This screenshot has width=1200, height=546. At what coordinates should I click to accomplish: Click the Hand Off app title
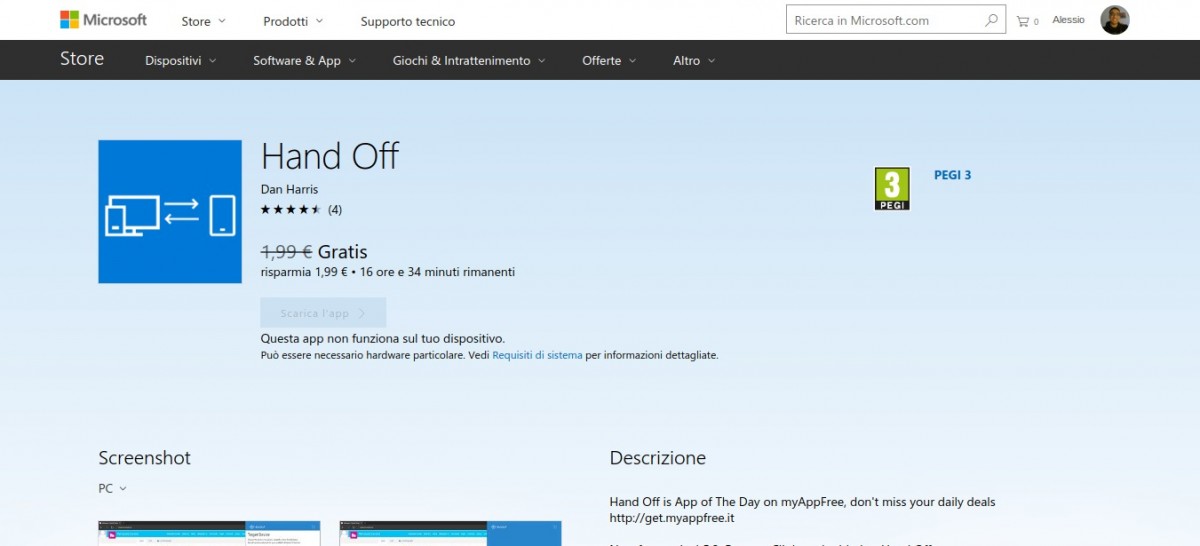click(330, 157)
